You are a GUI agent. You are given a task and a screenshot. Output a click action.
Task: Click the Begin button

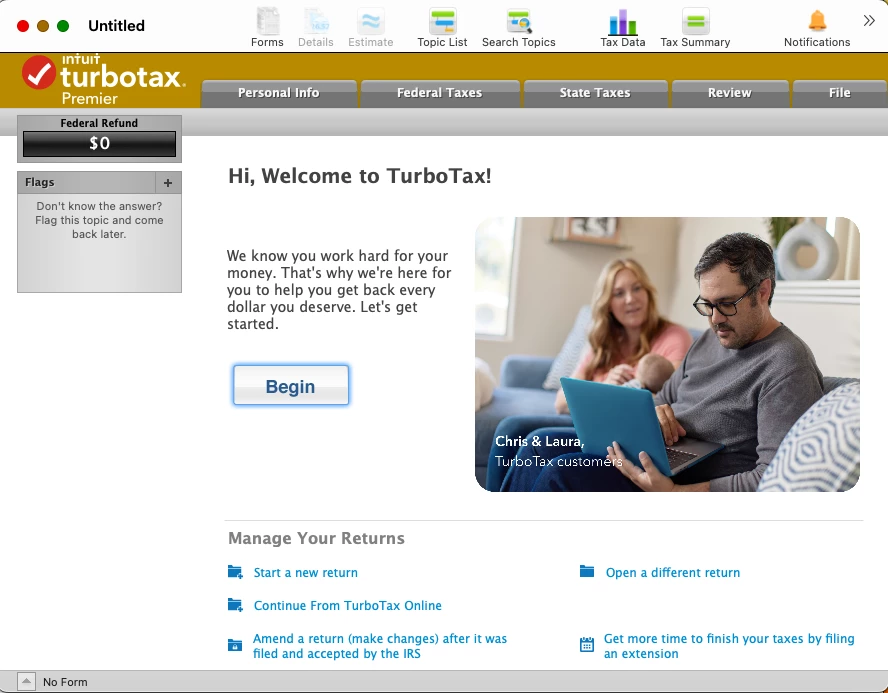tap(291, 386)
